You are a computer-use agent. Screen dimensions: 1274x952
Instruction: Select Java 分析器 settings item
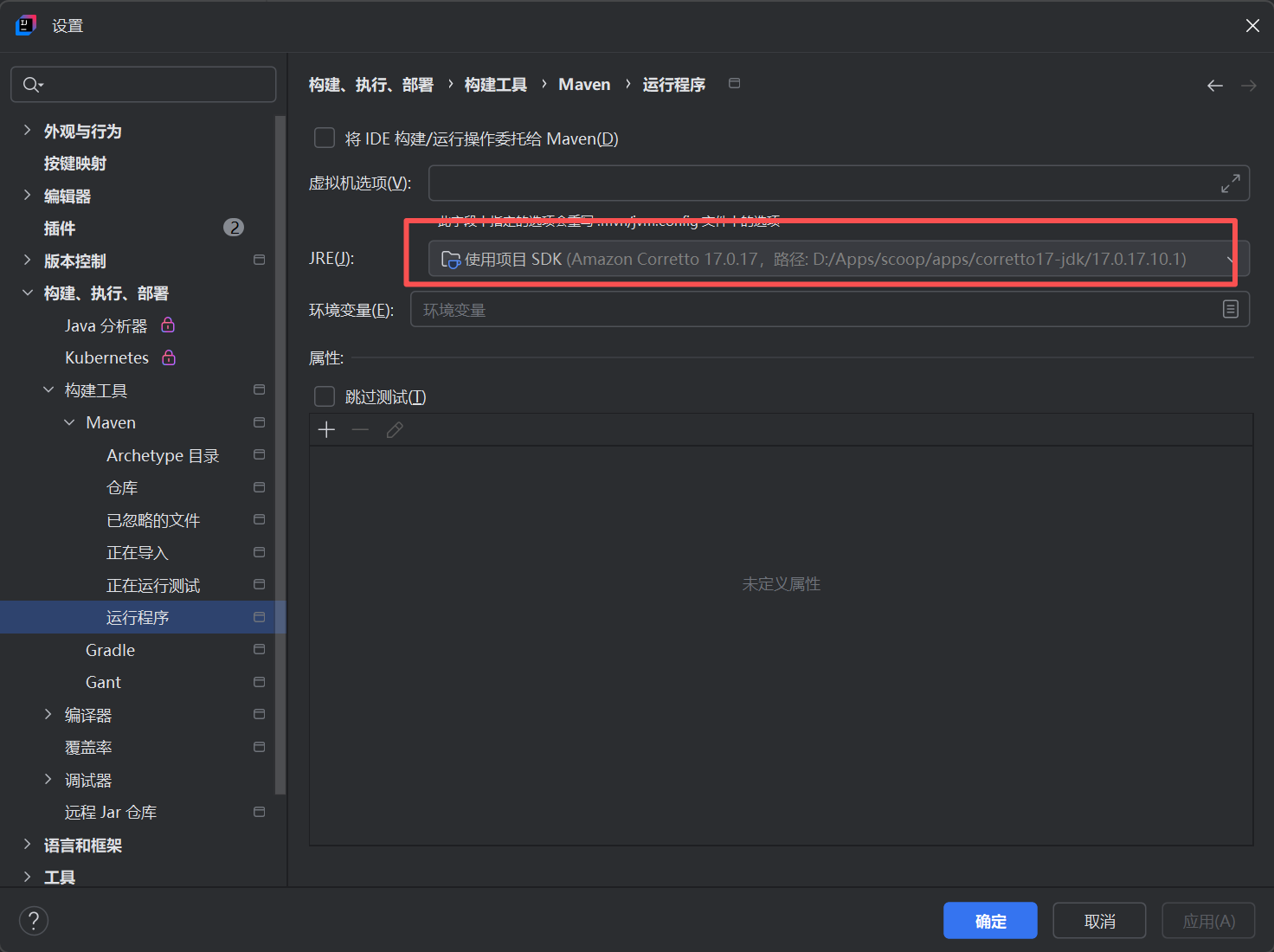tap(106, 325)
